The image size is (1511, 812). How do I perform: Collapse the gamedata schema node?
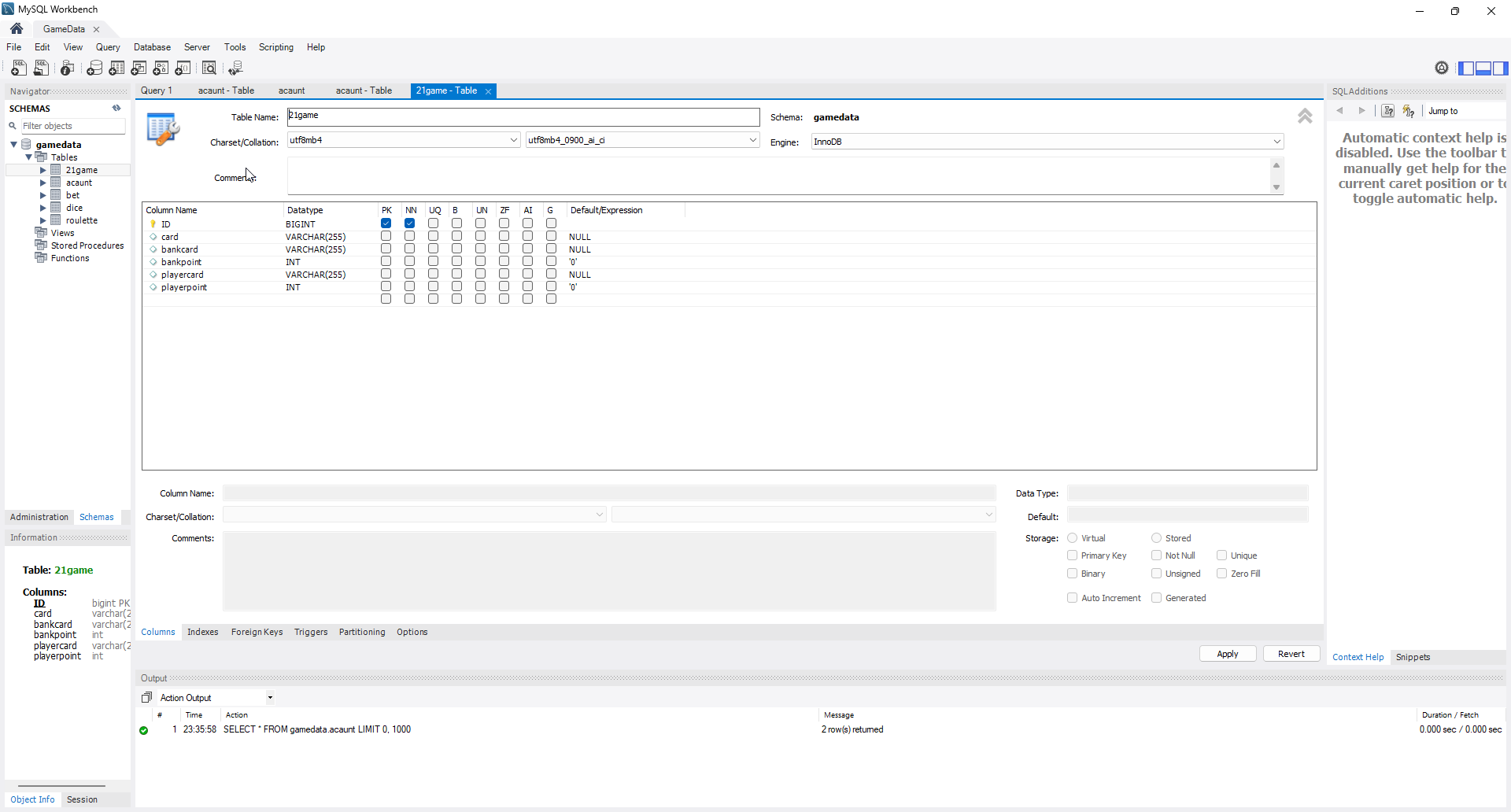[14, 145]
